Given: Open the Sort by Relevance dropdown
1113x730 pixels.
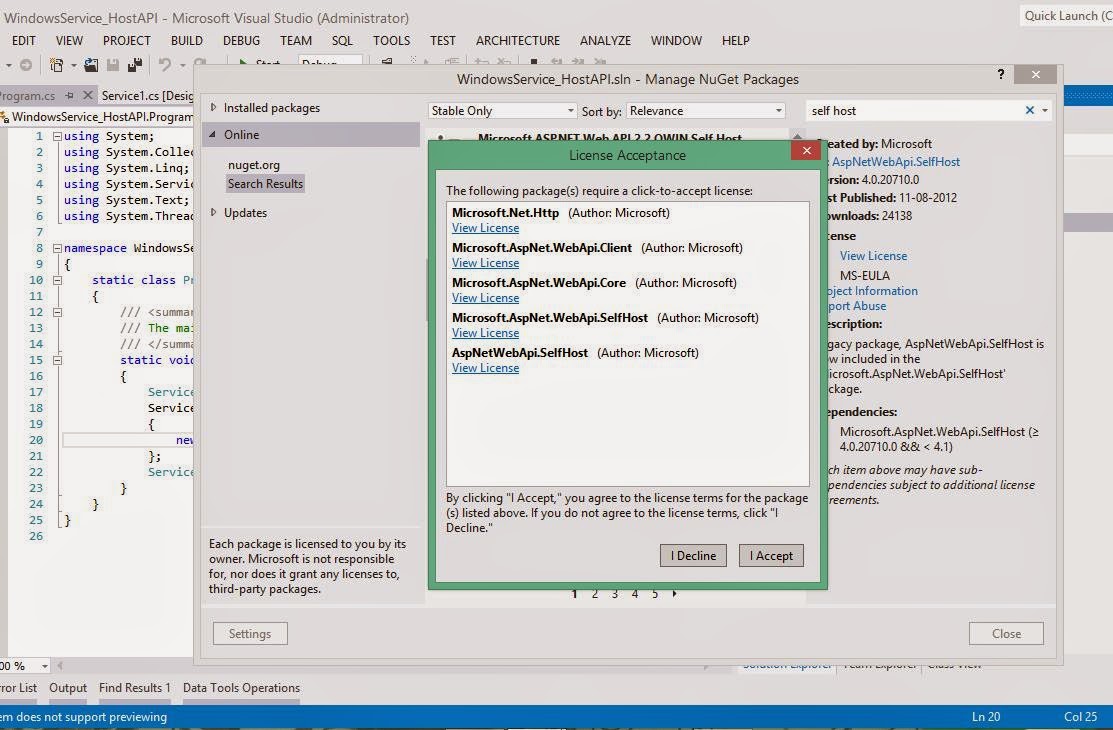Looking at the screenshot, I should (x=706, y=111).
